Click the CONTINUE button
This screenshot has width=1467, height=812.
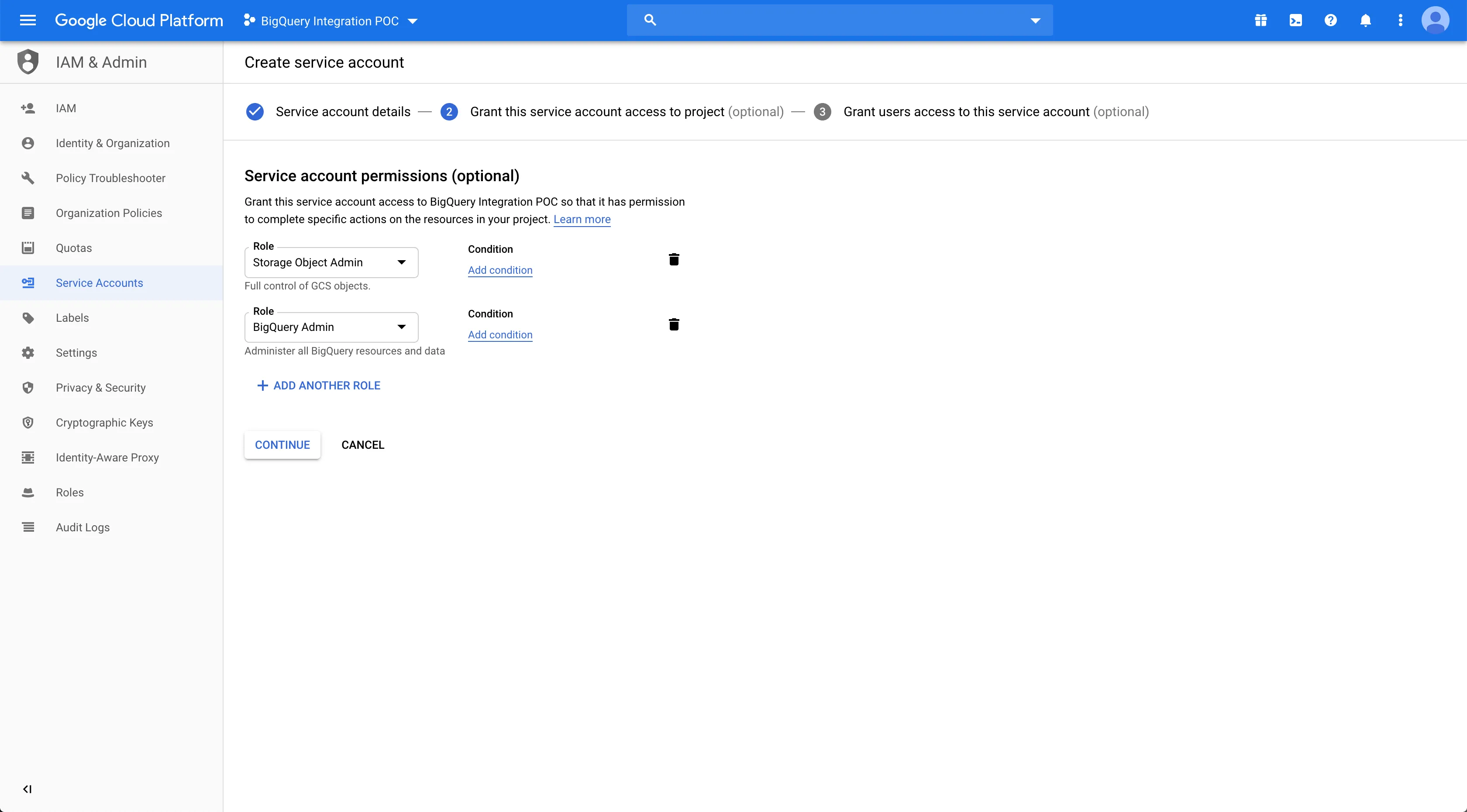pyautogui.click(x=282, y=445)
